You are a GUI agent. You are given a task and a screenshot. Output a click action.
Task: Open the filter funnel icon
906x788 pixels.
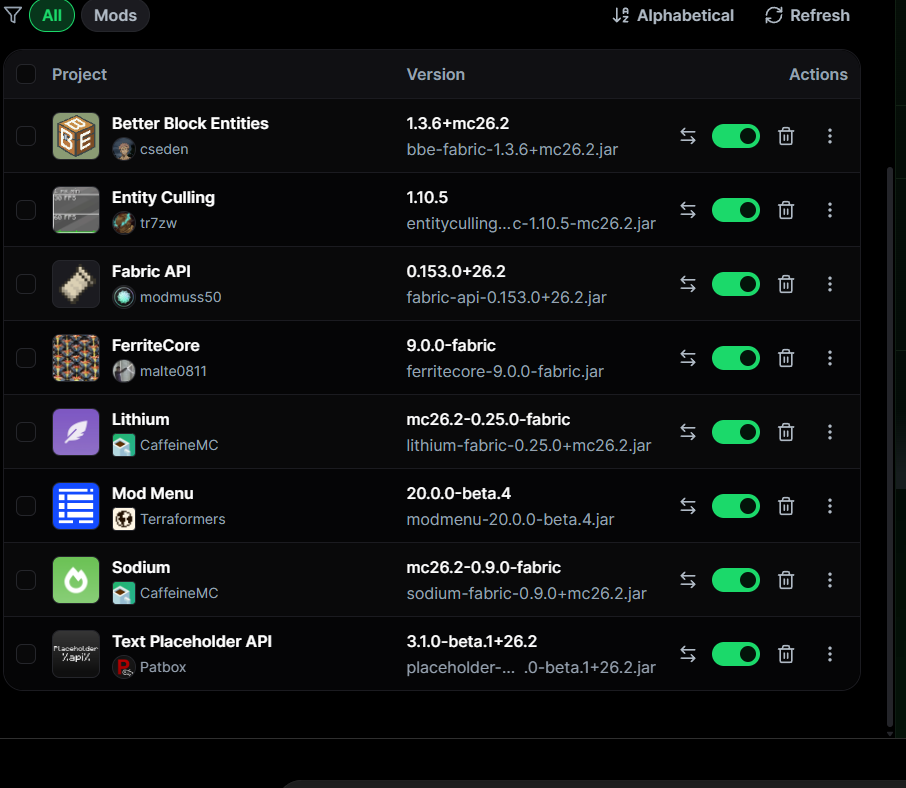coord(13,15)
